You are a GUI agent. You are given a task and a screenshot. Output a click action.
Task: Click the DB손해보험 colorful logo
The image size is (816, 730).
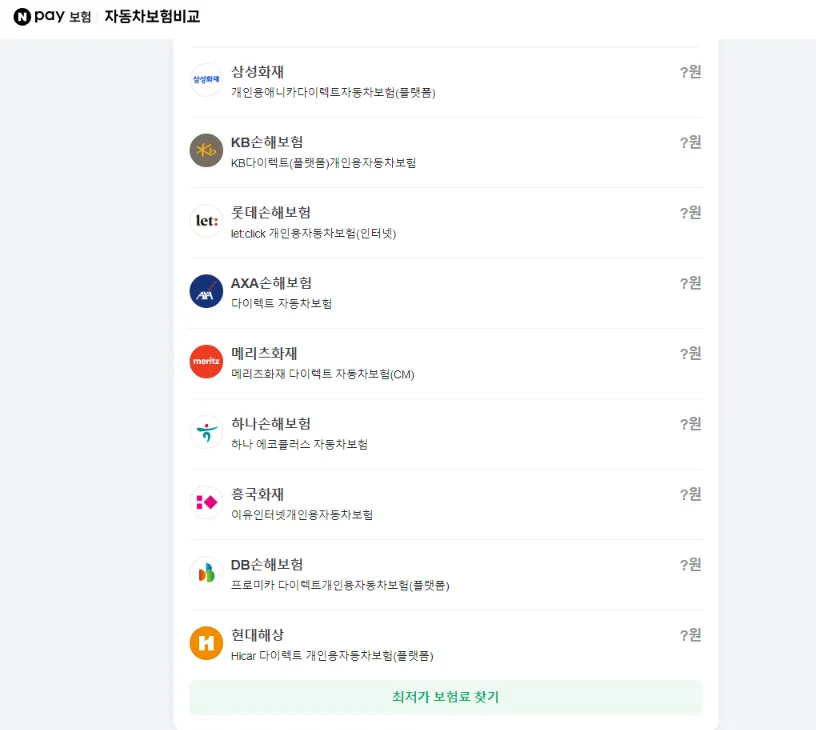206,572
